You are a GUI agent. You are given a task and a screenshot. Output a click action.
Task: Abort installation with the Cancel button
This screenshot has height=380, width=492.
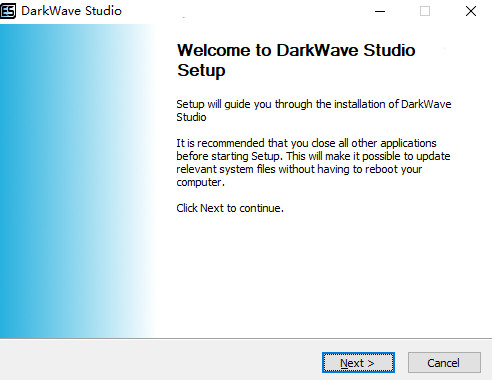tap(444, 363)
